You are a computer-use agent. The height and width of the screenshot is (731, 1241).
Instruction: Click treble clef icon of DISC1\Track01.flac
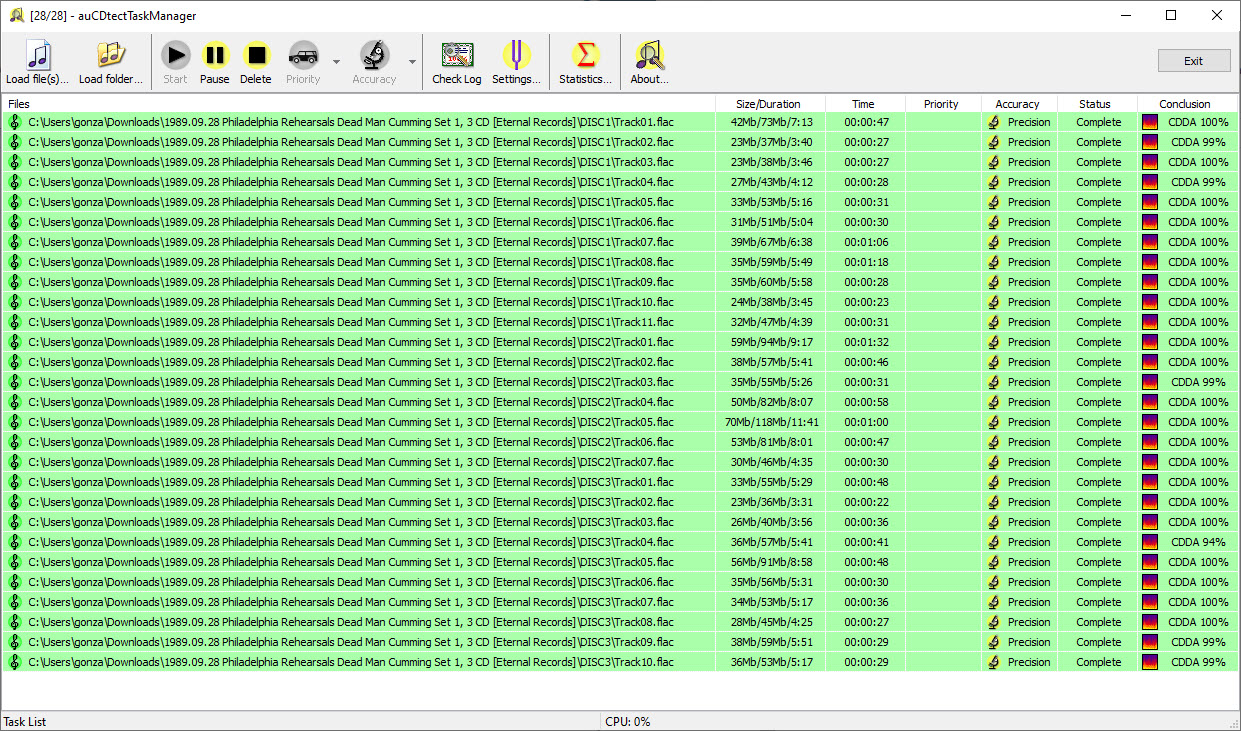[15, 122]
